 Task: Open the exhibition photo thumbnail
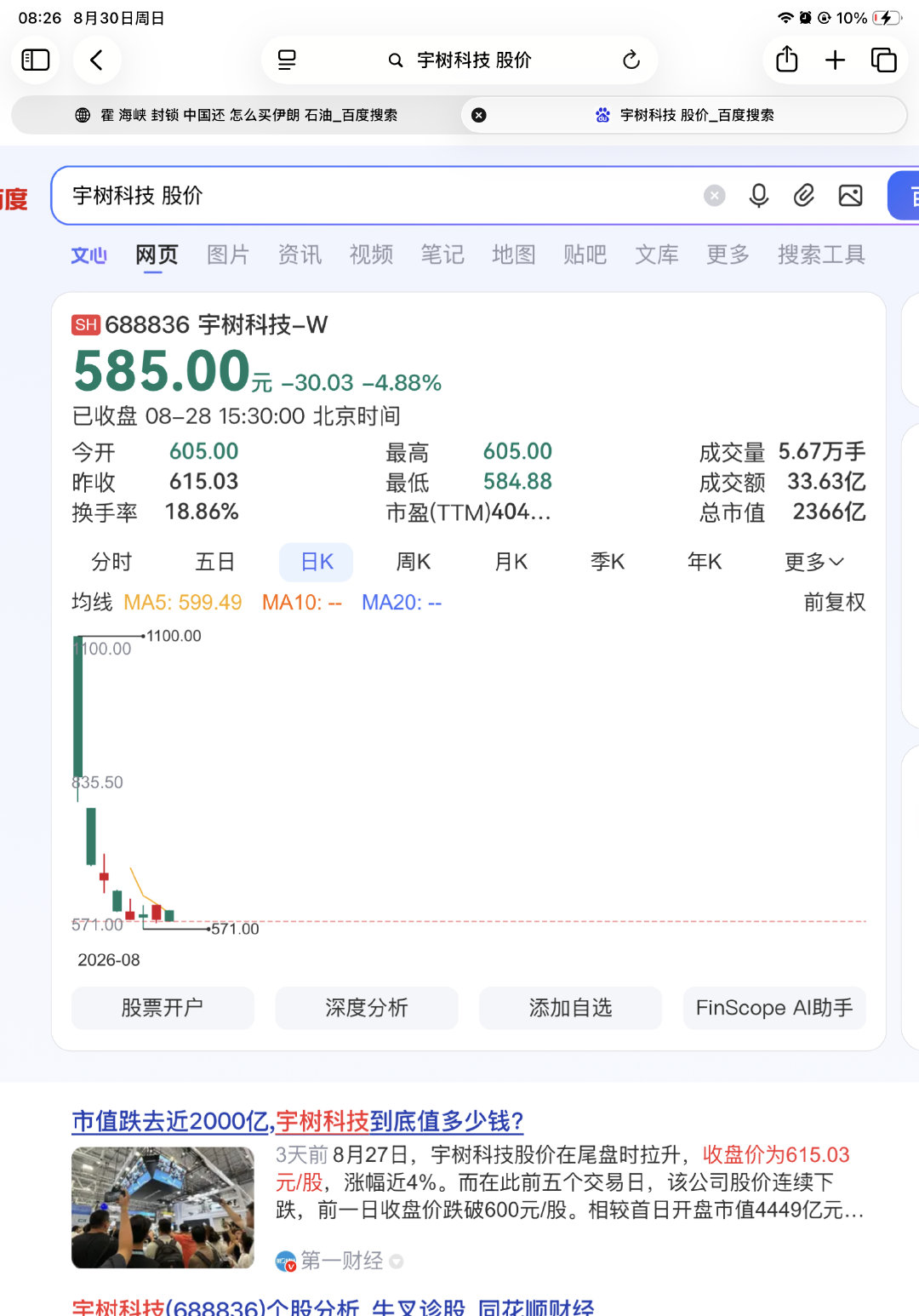pos(163,1208)
